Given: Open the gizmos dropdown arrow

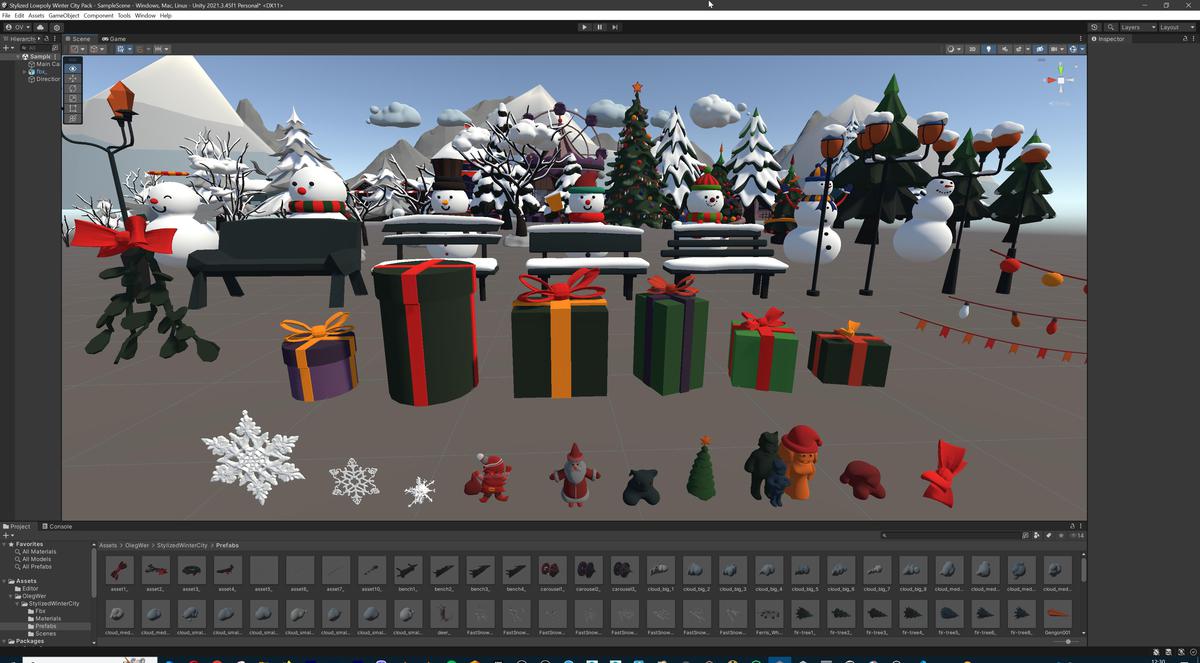Looking at the screenshot, I should pyautogui.click(x=1082, y=48).
